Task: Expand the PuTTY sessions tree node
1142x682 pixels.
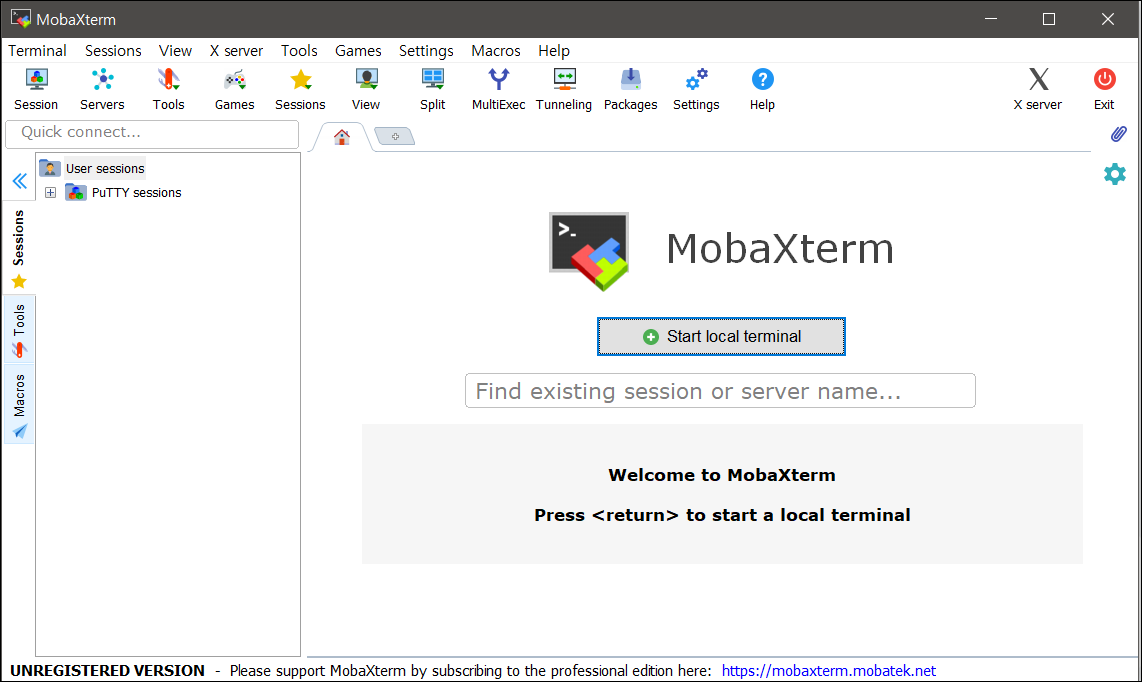Action: coord(50,192)
